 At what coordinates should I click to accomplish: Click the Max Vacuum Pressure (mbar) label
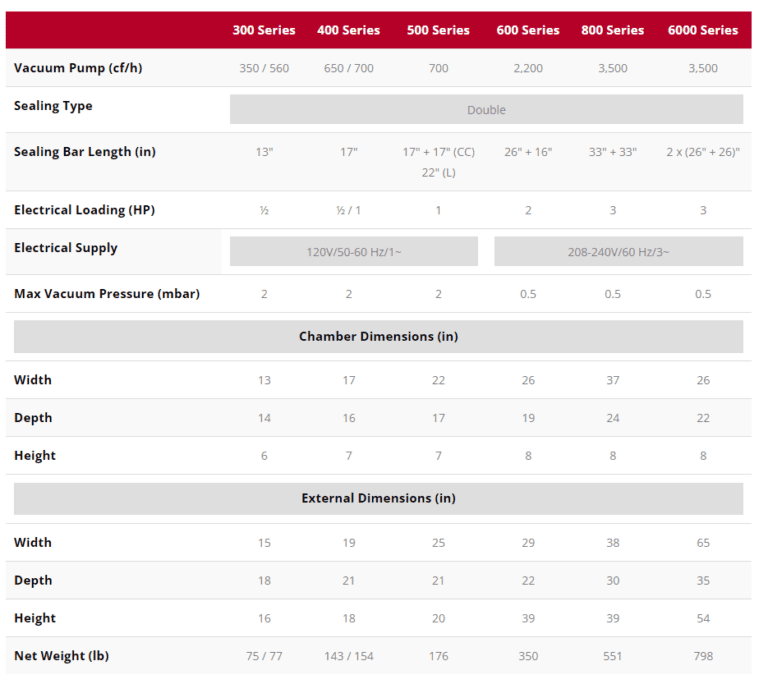pos(106,294)
